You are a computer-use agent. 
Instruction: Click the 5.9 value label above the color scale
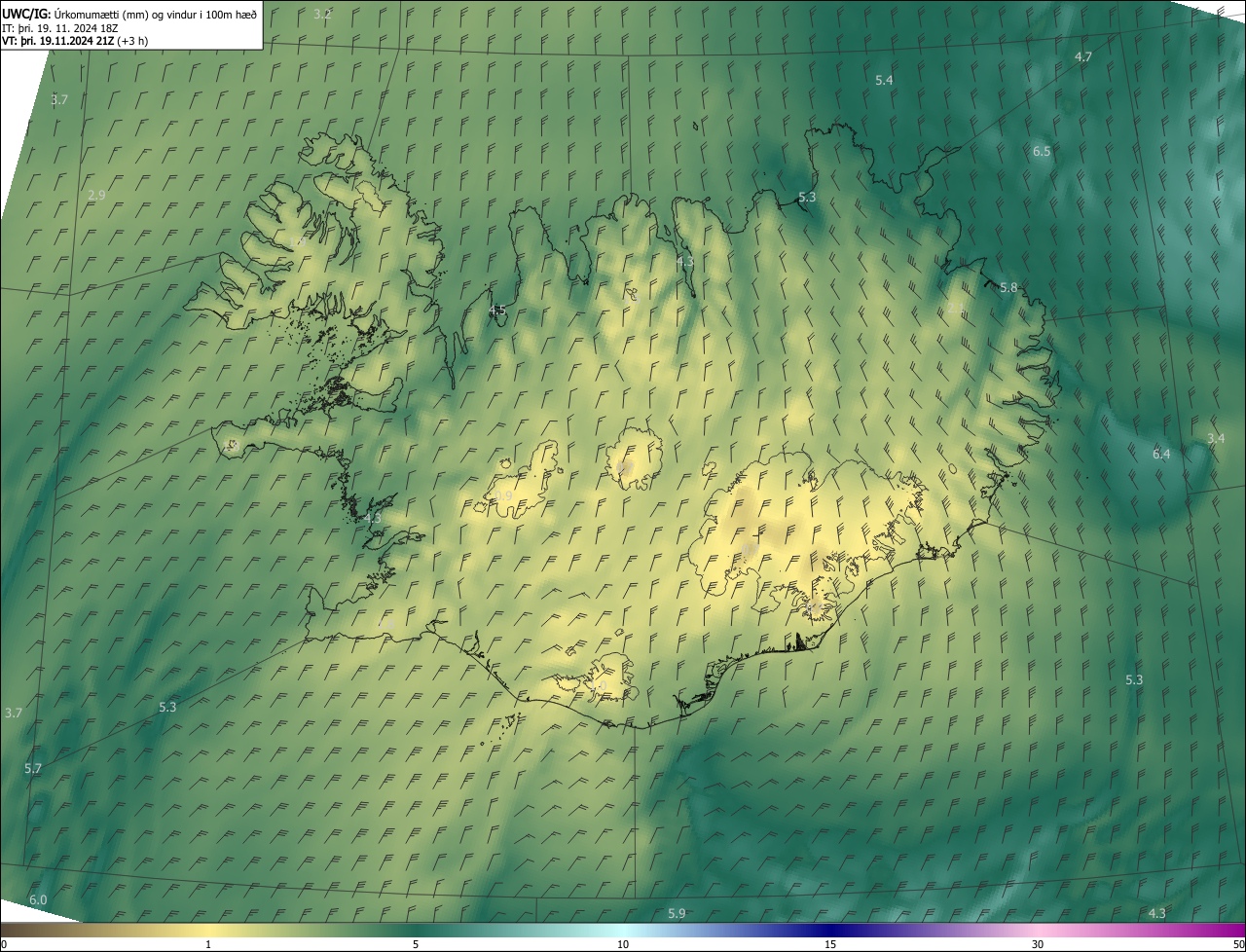pos(677,913)
